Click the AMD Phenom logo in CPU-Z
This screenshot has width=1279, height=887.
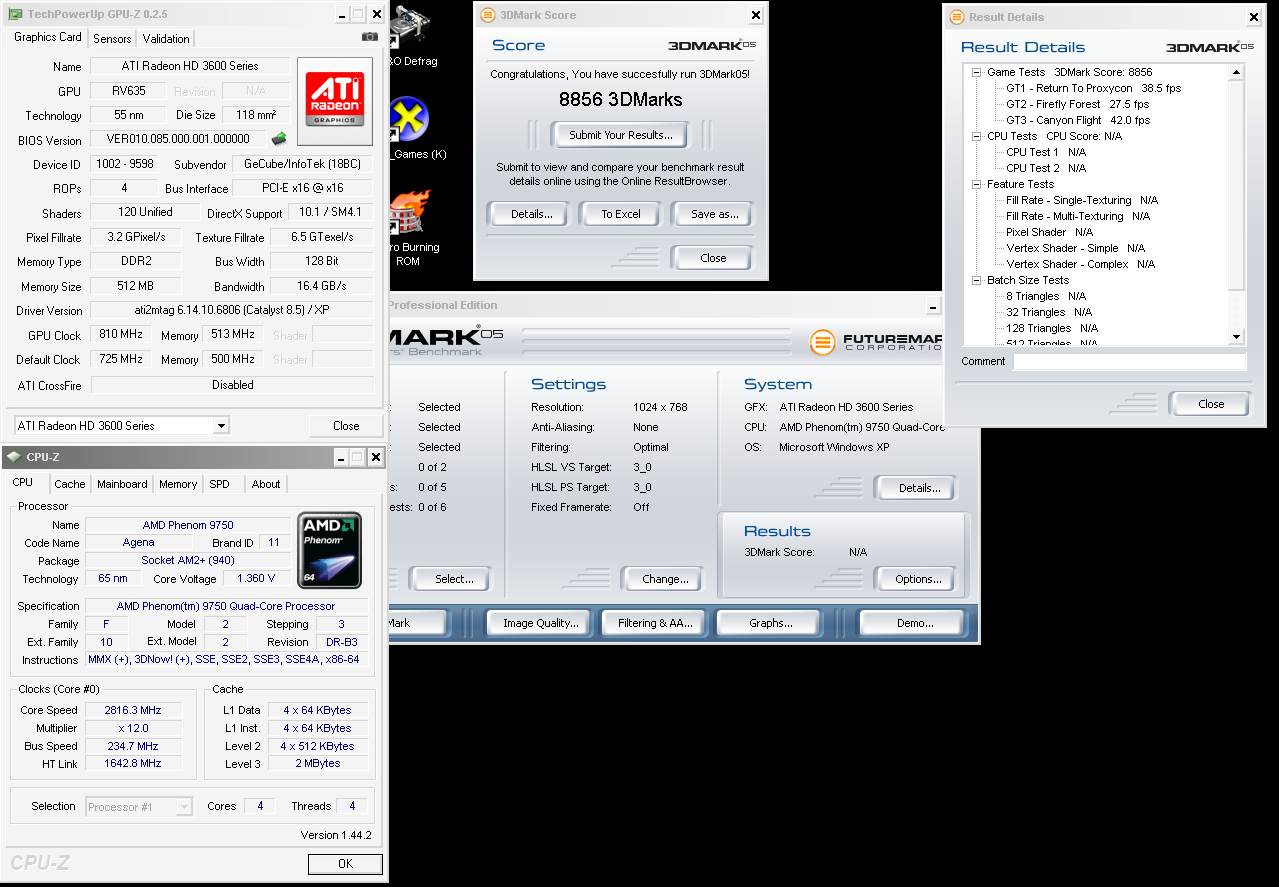coord(329,550)
